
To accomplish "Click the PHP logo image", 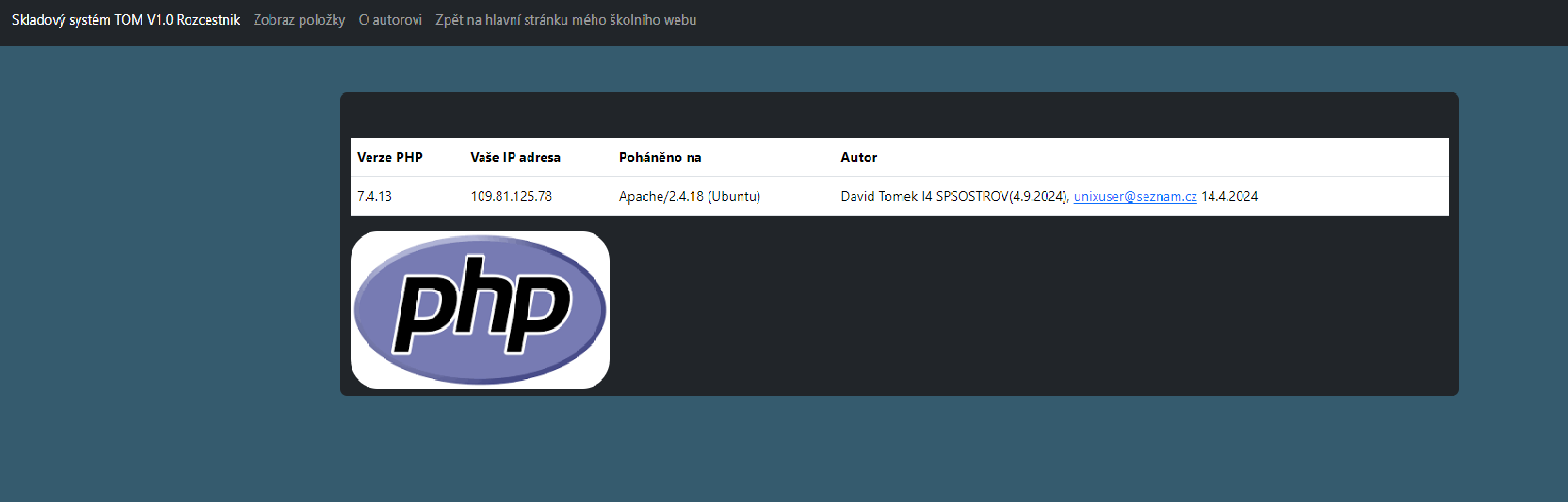I will 480,309.
